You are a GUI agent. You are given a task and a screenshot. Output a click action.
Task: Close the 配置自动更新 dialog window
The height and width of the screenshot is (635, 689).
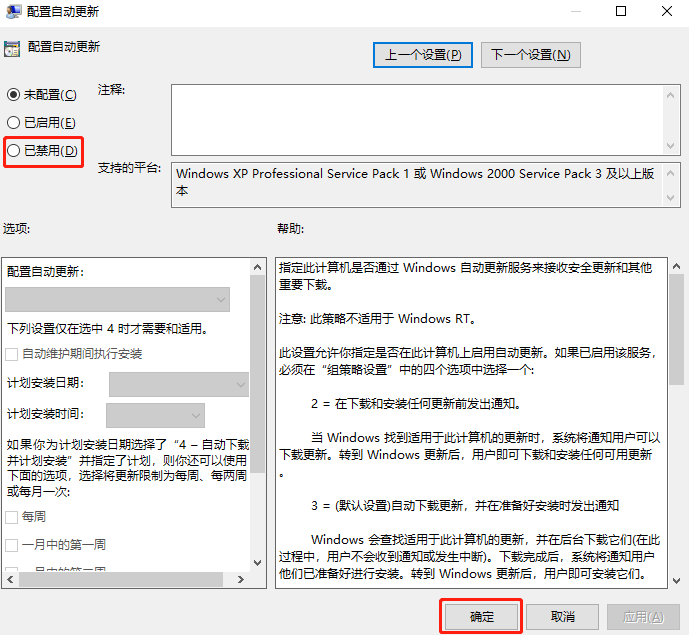click(666, 12)
